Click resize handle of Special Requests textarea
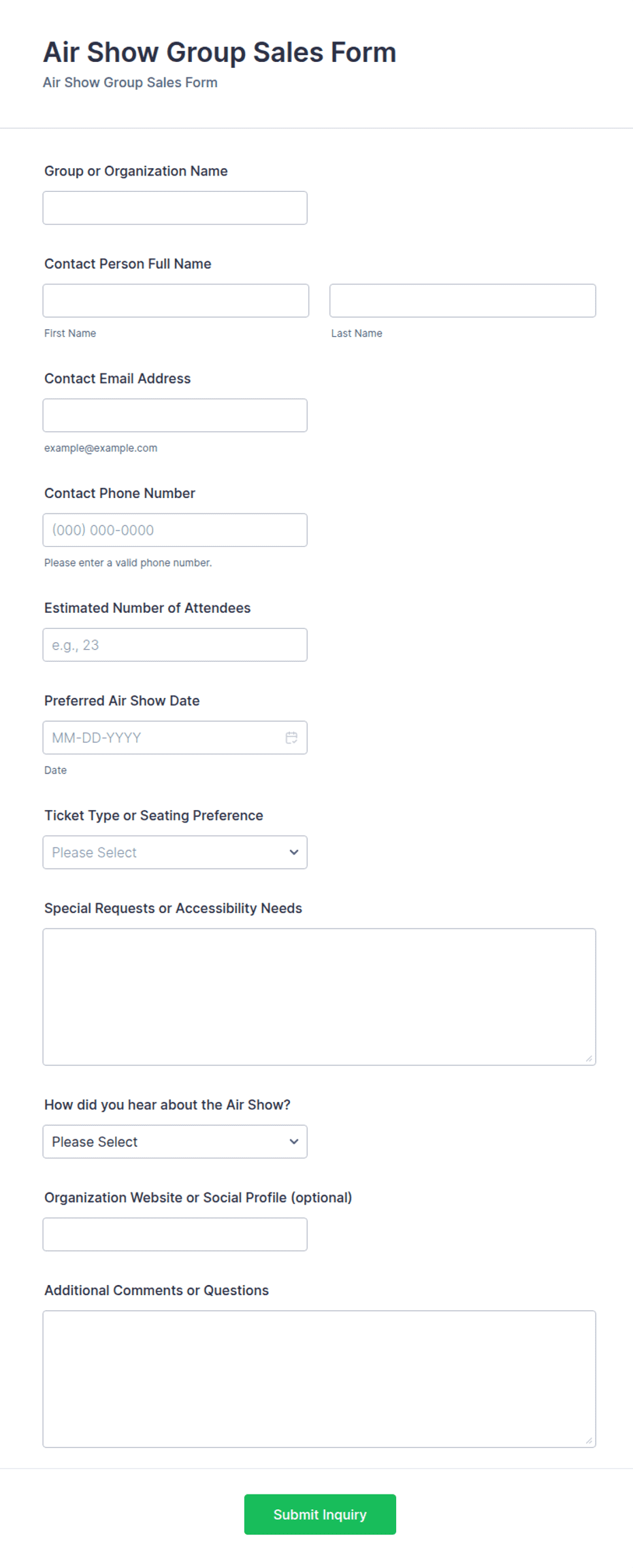This screenshot has width=633, height=1568. (x=589, y=1058)
